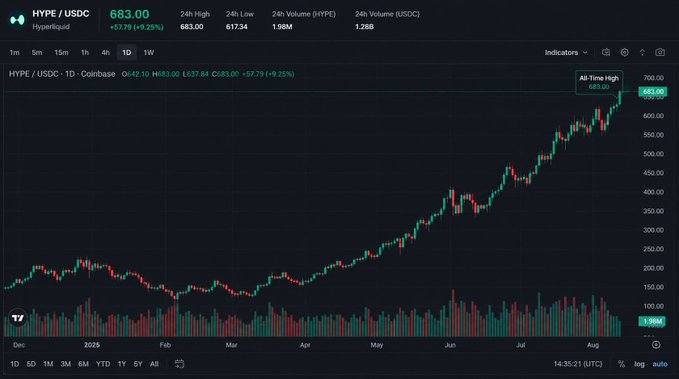Set range to 5D
679x379 pixels.
click(31, 364)
